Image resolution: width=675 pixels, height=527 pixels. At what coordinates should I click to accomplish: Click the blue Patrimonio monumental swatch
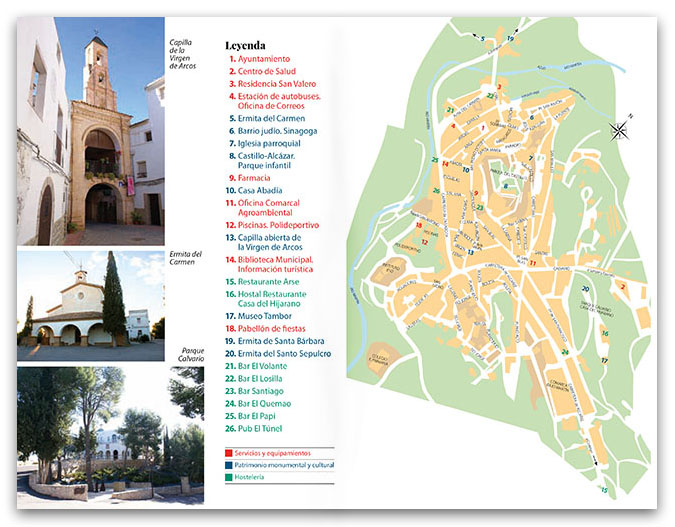click(x=230, y=465)
